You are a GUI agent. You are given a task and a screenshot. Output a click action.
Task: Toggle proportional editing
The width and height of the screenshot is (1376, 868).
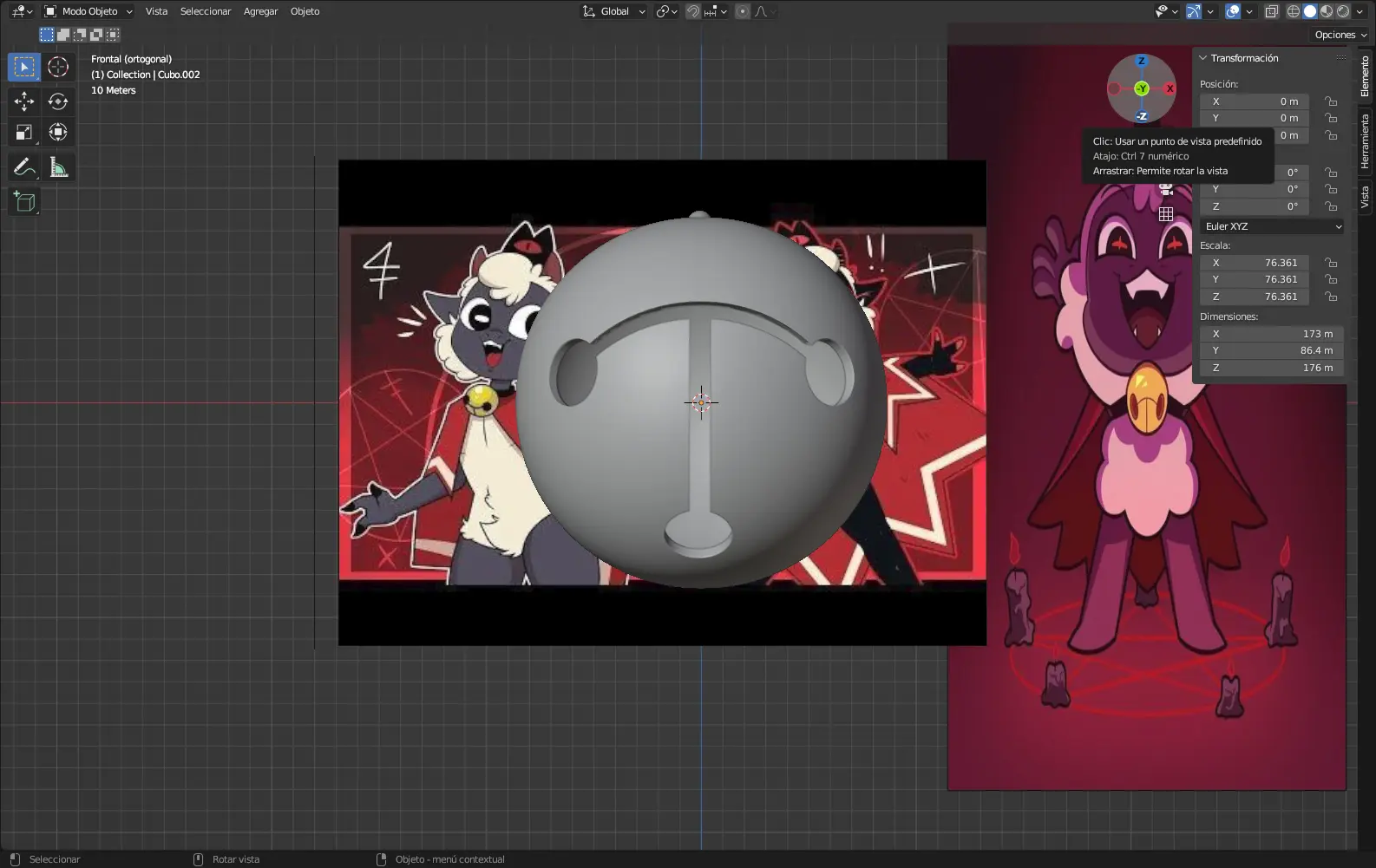(x=742, y=11)
